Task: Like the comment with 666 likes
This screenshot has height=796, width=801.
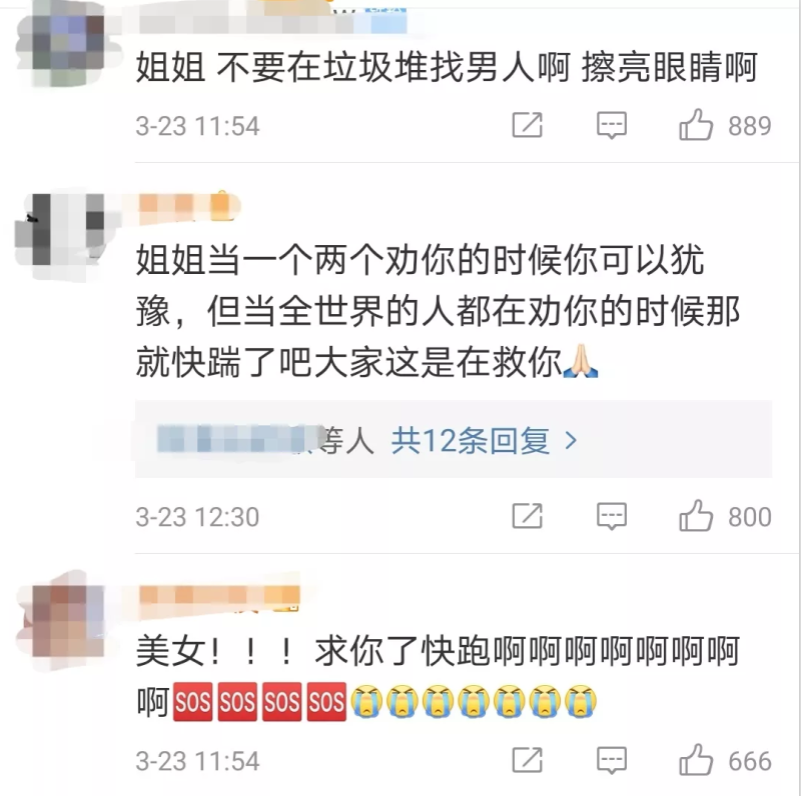Action: [x=696, y=760]
